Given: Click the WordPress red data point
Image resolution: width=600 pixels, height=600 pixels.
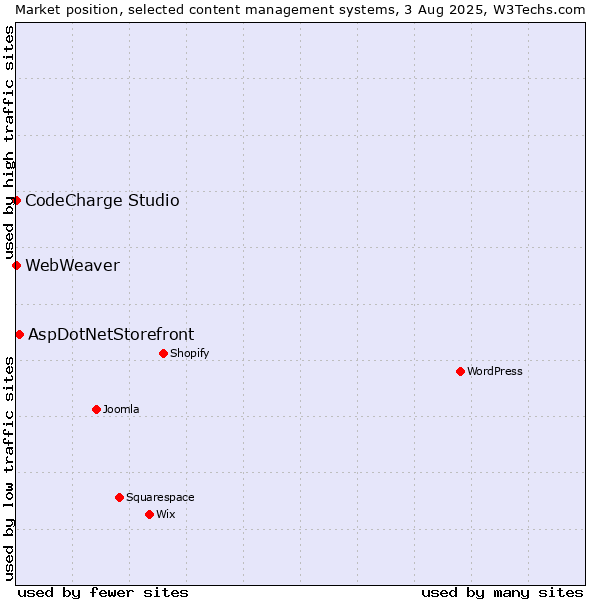Looking at the screenshot, I should click(x=460, y=372).
